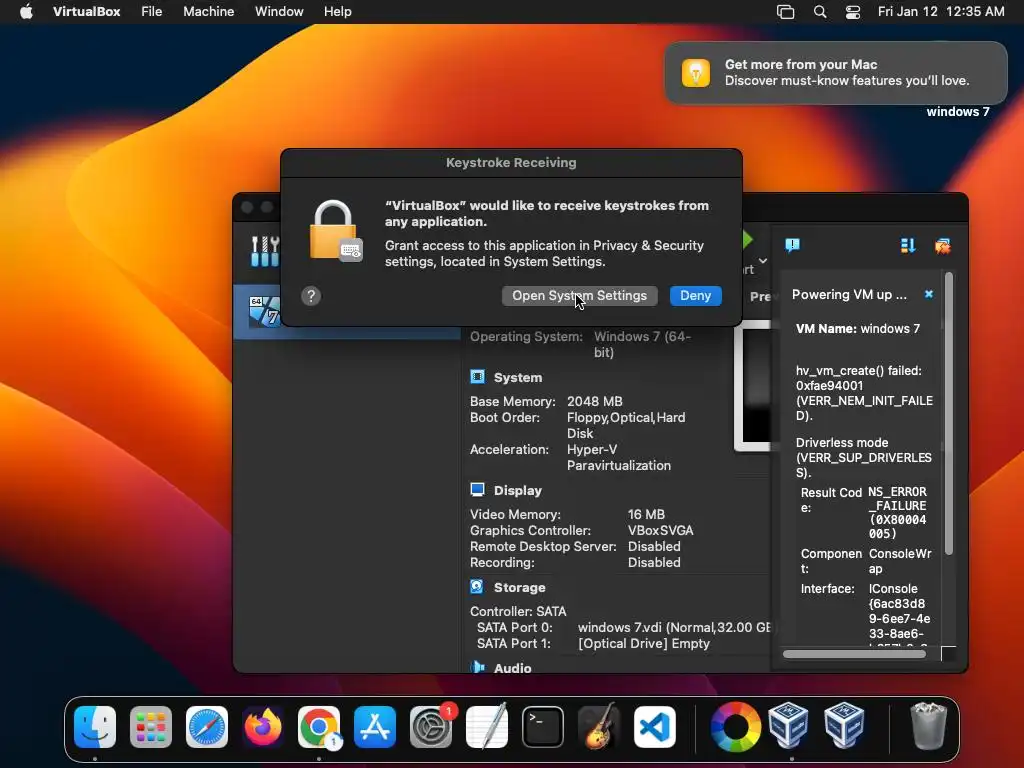Open help with the question mark button
The height and width of the screenshot is (768, 1024).
(x=311, y=296)
